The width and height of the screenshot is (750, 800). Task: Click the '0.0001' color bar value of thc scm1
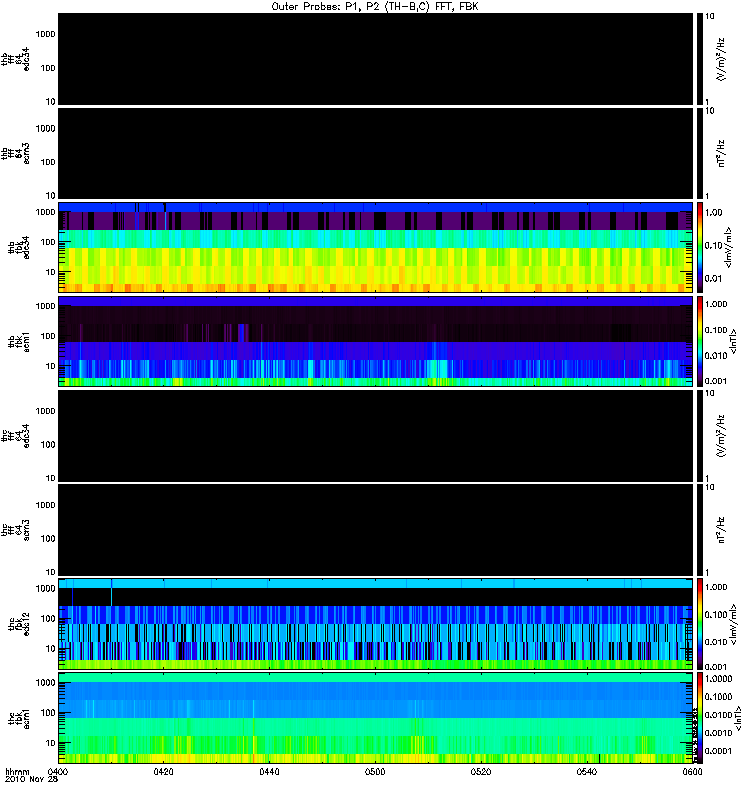(718, 751)
